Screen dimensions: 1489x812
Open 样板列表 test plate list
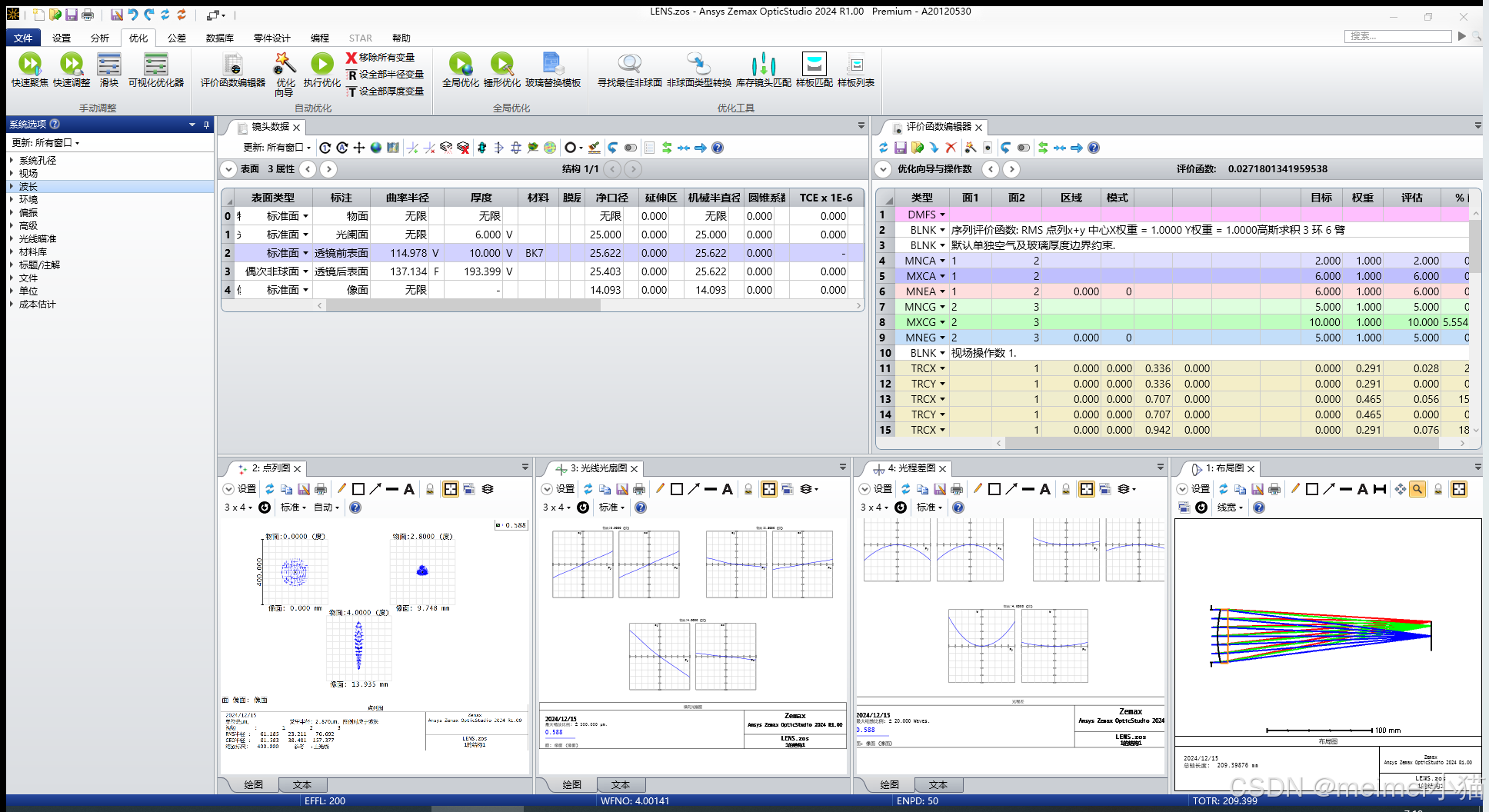click(856, 70)
